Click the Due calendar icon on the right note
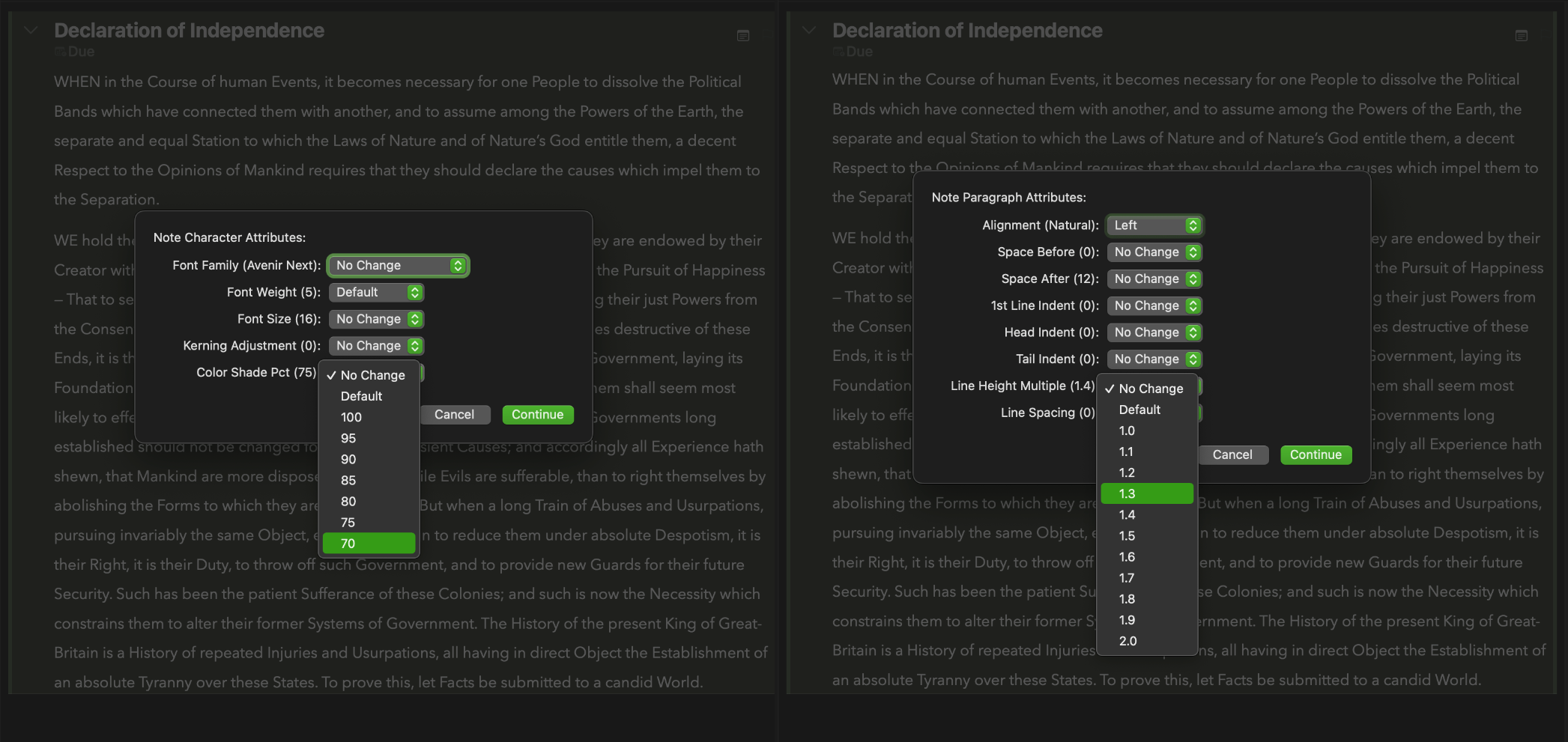Image resolution: width=1568 pixels, height=742 pixels. point(838,51)
